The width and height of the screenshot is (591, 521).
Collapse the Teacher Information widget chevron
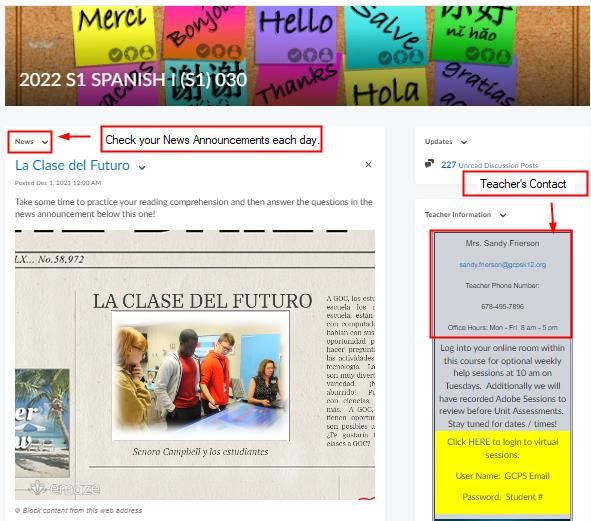click(503, 215)
